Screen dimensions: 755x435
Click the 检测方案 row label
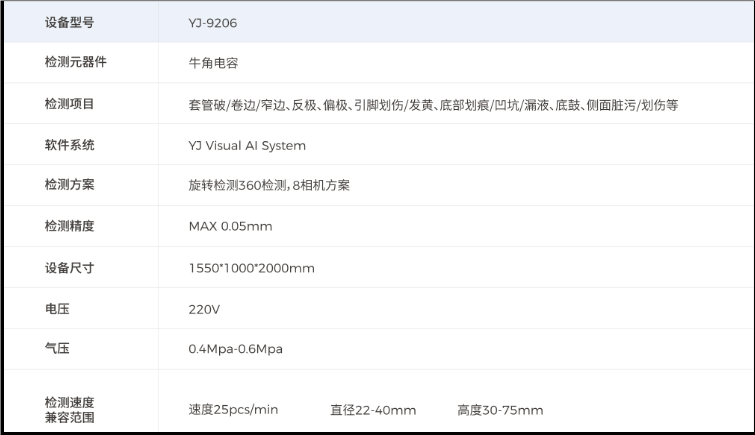point(69,185)
